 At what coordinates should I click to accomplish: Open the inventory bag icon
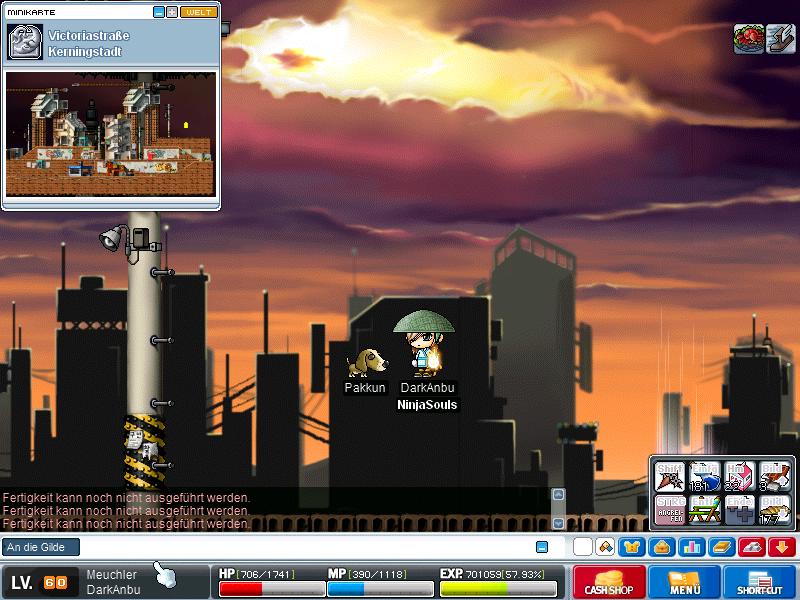[x=661, y=547]
